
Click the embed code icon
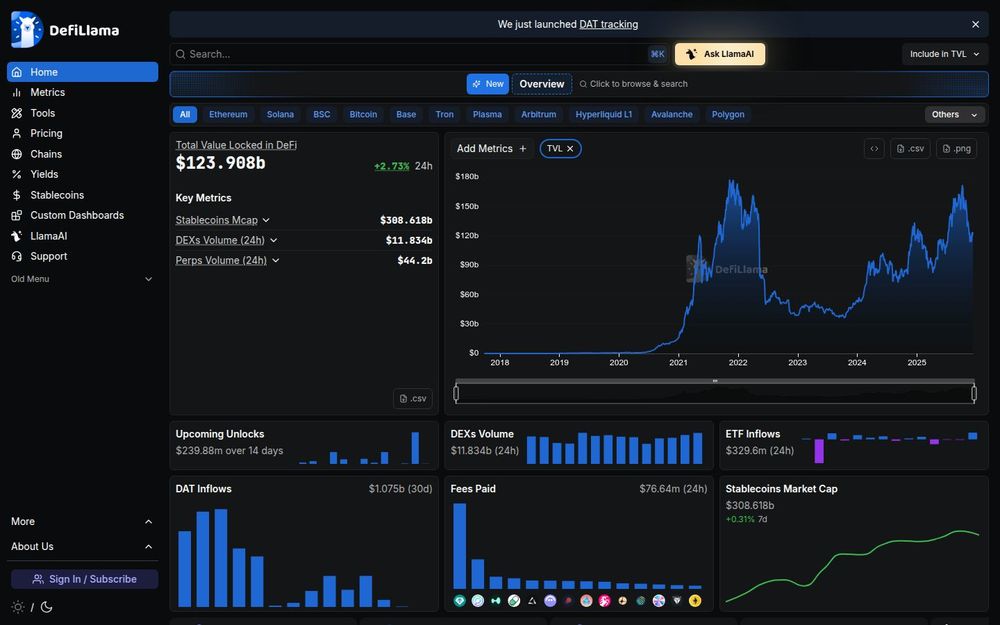coord(874,149)
